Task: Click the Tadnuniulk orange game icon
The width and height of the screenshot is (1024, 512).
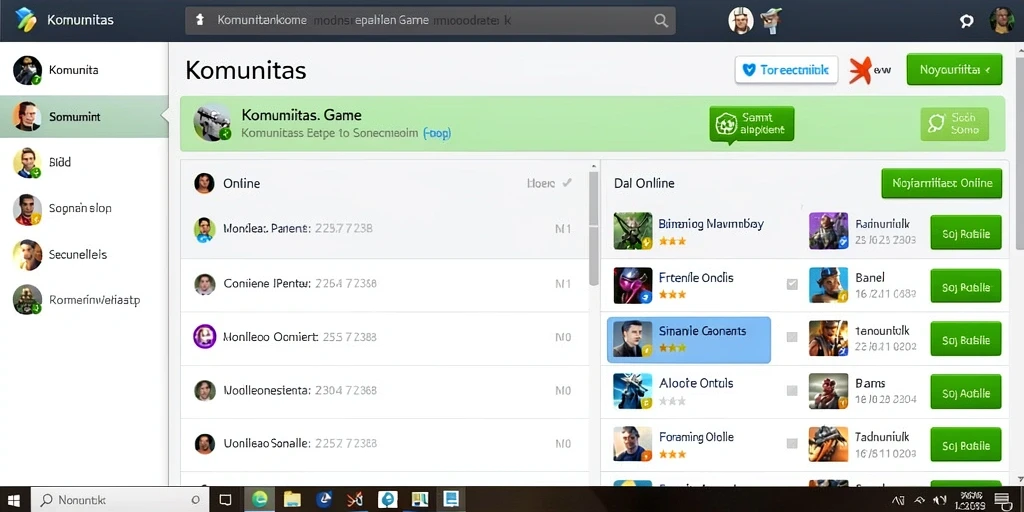Action: pos(828,444)
